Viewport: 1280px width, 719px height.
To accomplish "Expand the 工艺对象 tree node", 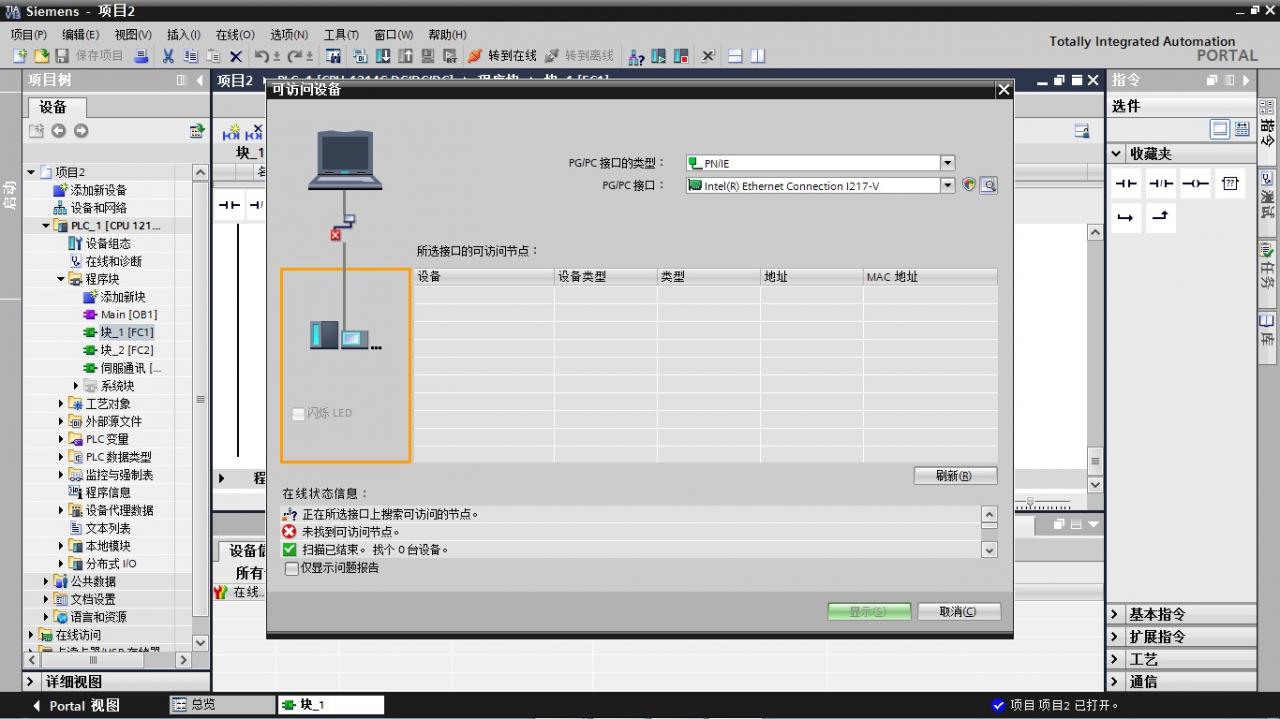I will tap(62, 402).
